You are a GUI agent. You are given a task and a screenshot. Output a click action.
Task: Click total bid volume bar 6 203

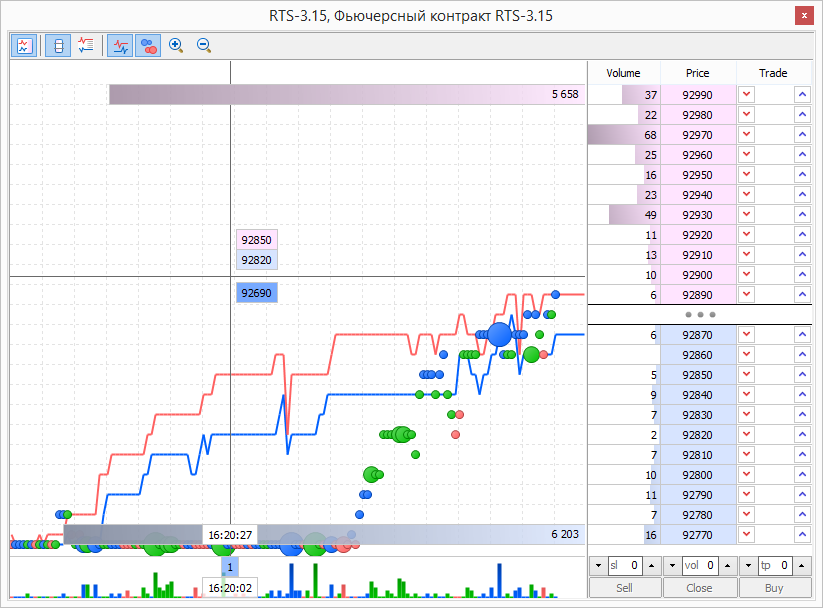point(324,534)
